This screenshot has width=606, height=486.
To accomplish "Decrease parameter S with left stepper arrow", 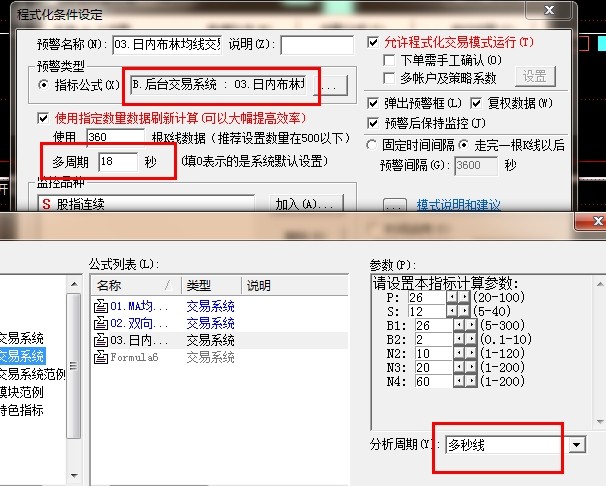I will (452, 311).
